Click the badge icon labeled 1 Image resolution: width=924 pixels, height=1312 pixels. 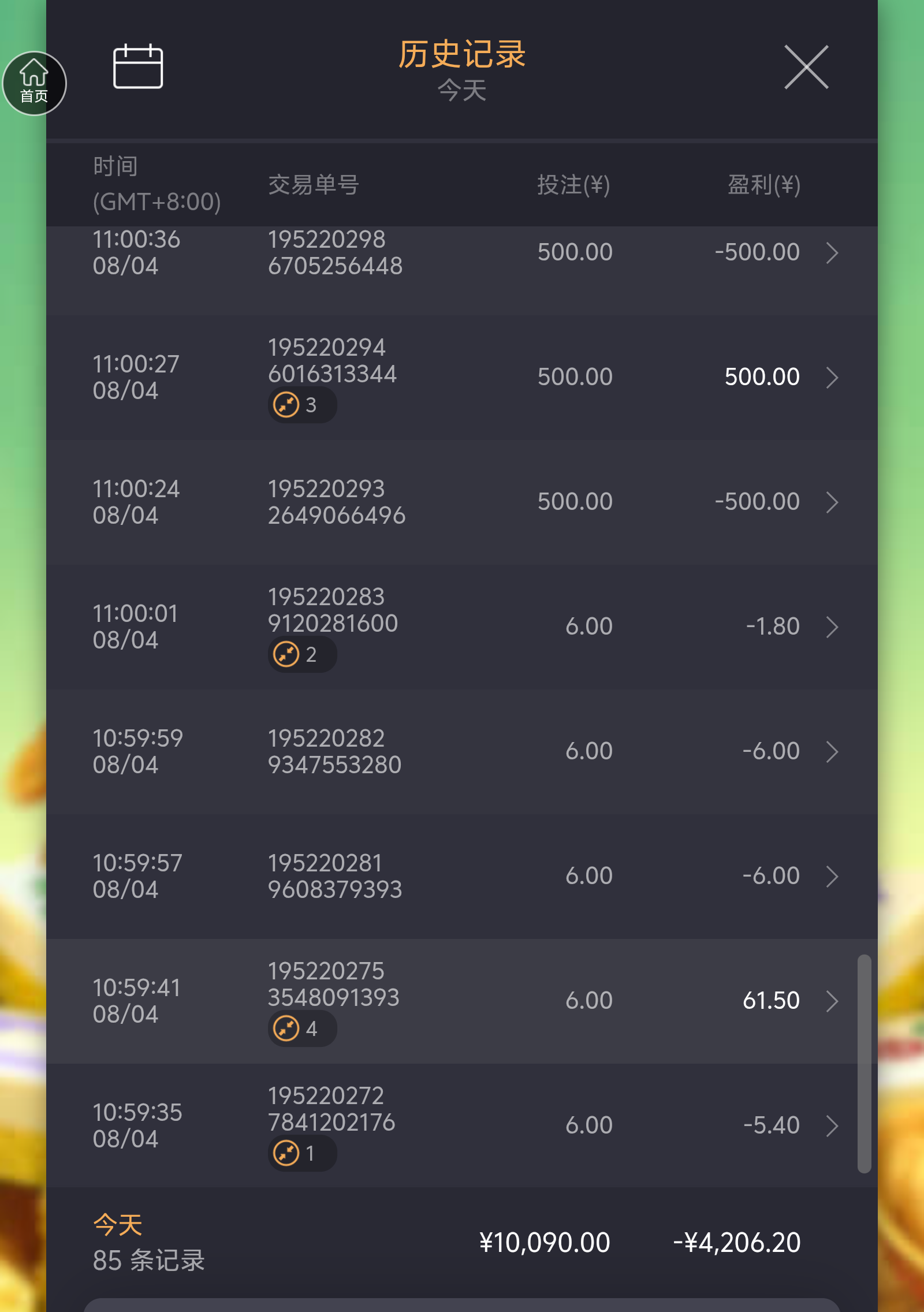point(286,1153)
